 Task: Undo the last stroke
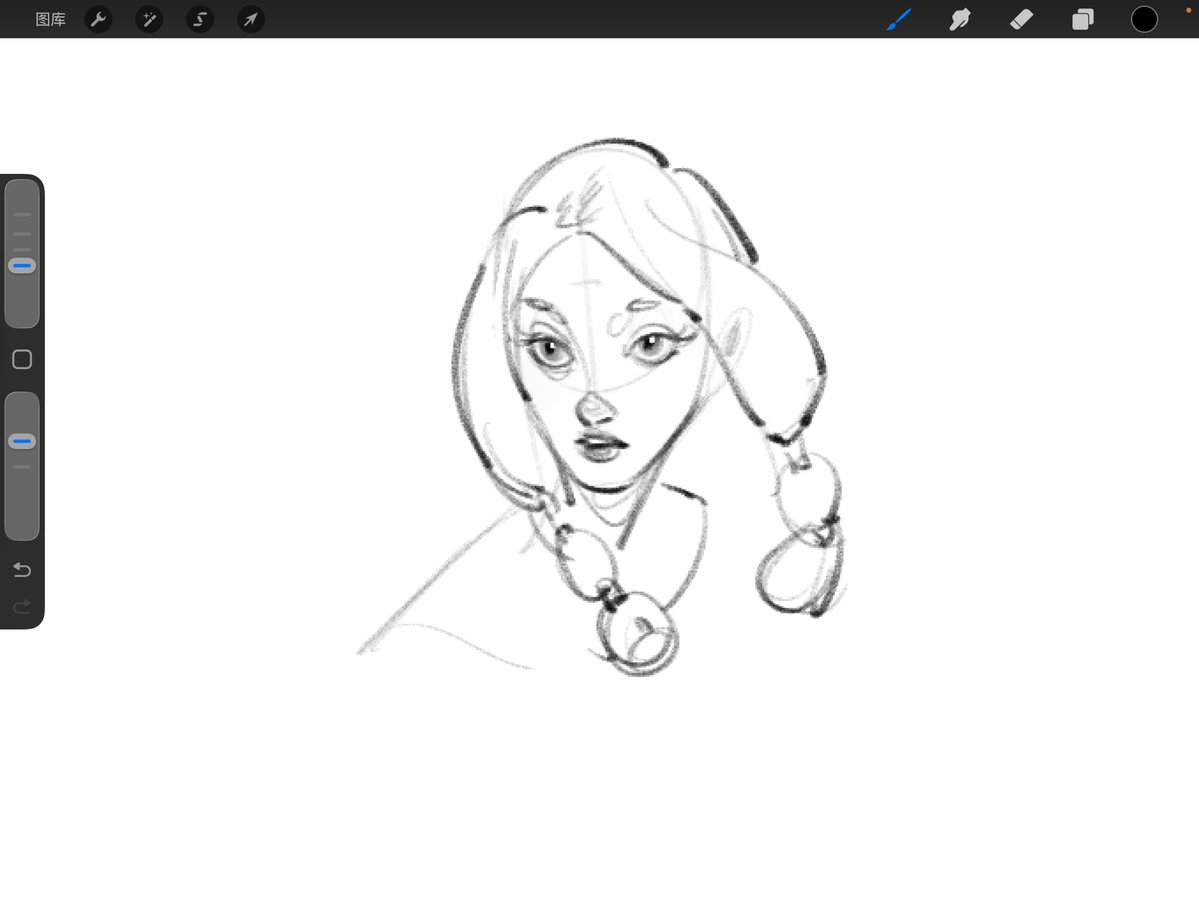pyautogui.click(x=22, y=570)
